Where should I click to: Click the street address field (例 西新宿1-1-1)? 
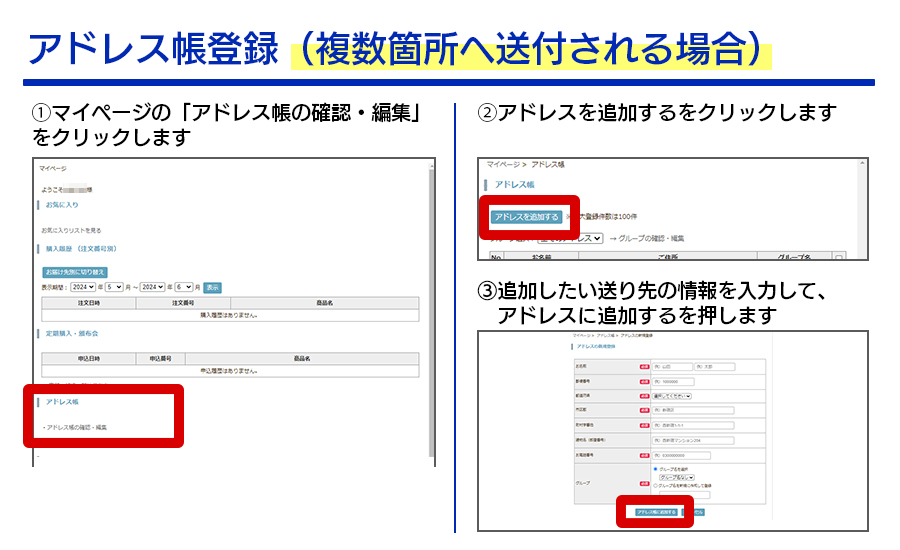[x=693, y=425]
